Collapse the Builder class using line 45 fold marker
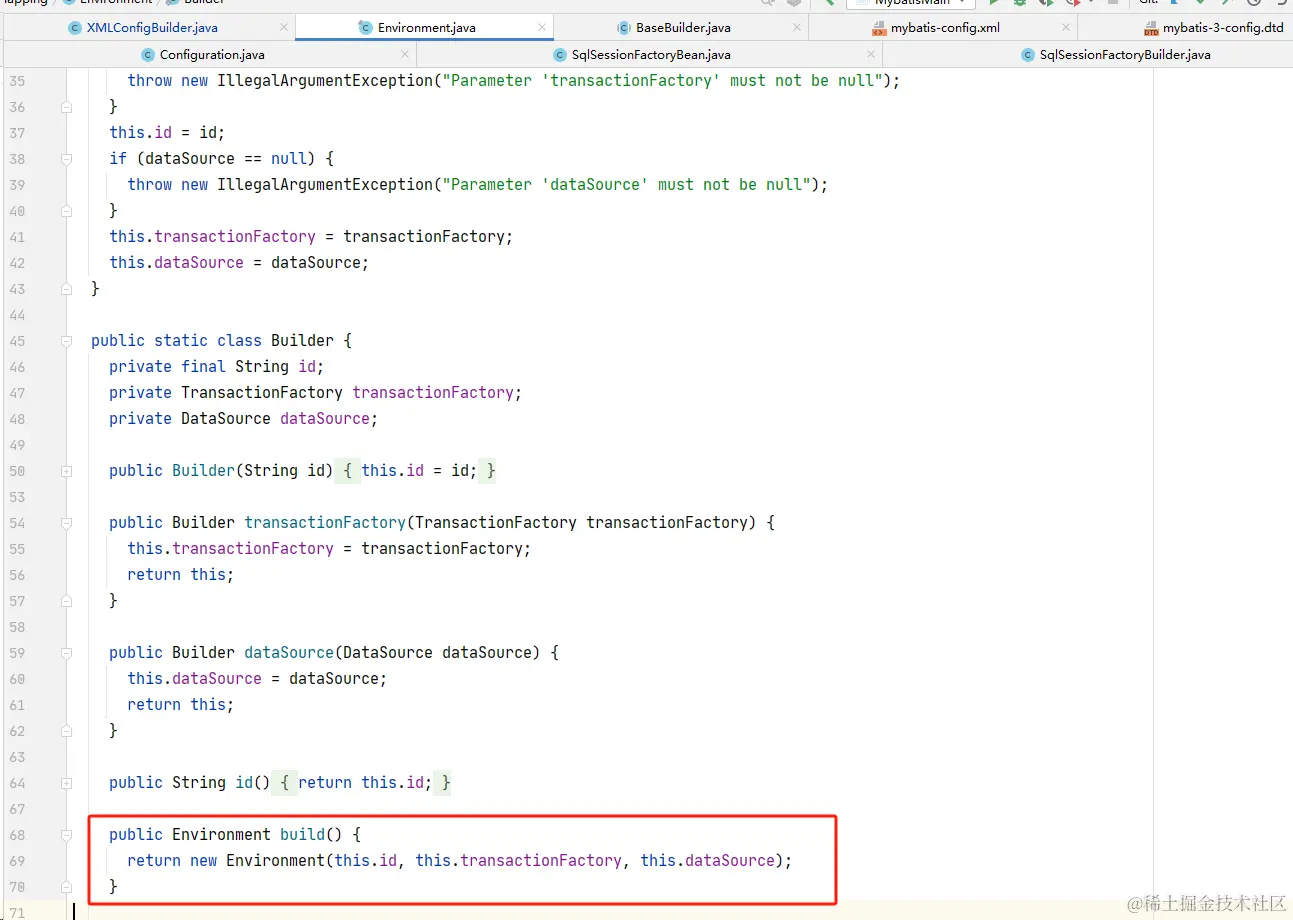The height and width of the screenshot is (920, 1293). 66,340
